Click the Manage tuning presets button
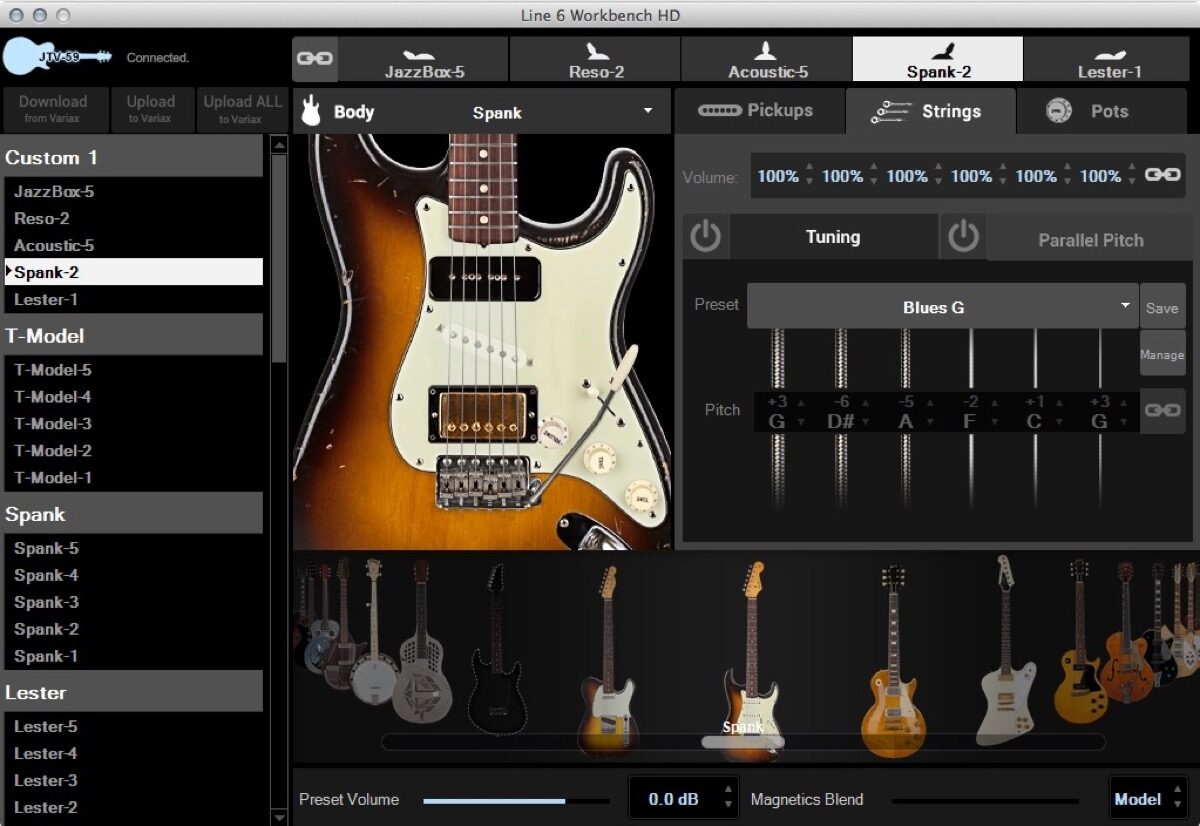Image resolution: width=1200 pixels, height=826 pixels. (x=1162, y=354)
